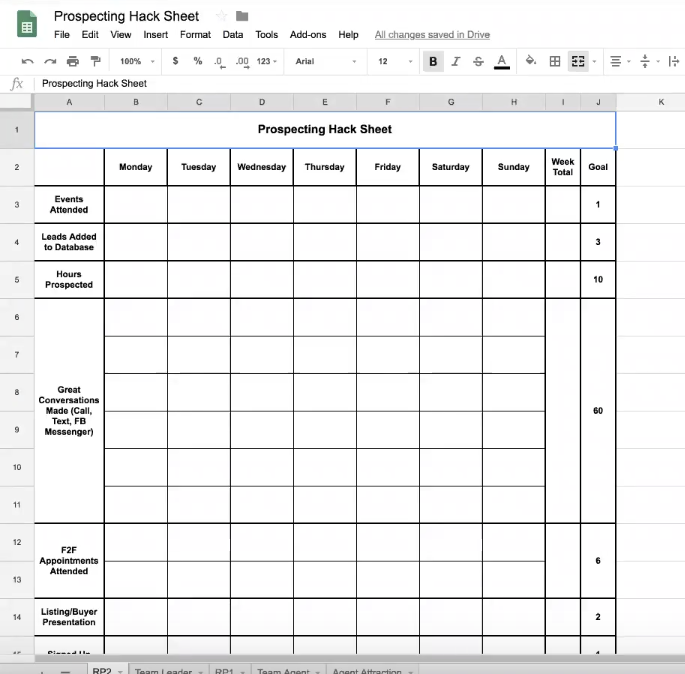The height and width of the screenshot is (674, 685).
Task: Select column A header
Action: click(x=69, y=102)
